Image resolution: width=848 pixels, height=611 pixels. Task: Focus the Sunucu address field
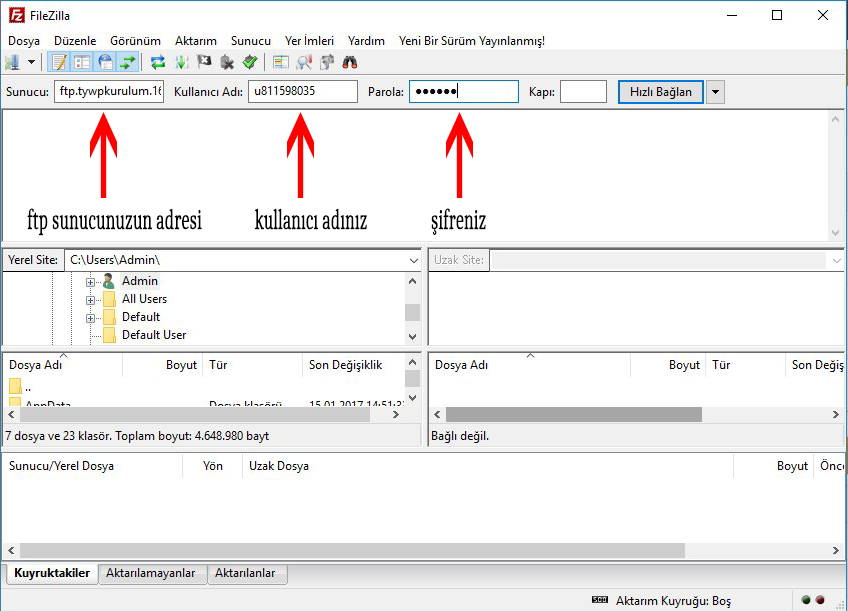coord(109,91)
